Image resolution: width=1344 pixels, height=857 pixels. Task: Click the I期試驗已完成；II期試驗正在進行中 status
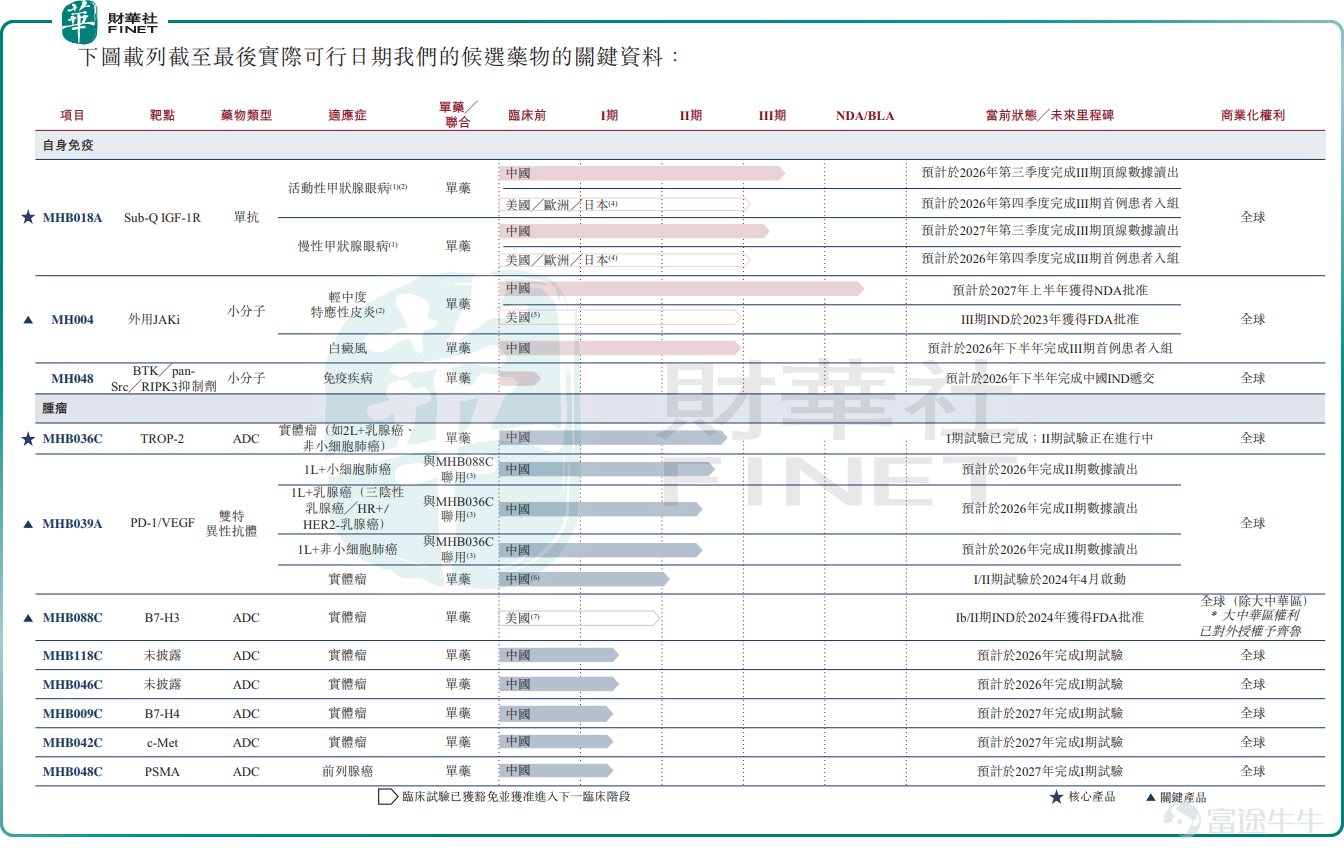pos(1050,439)
